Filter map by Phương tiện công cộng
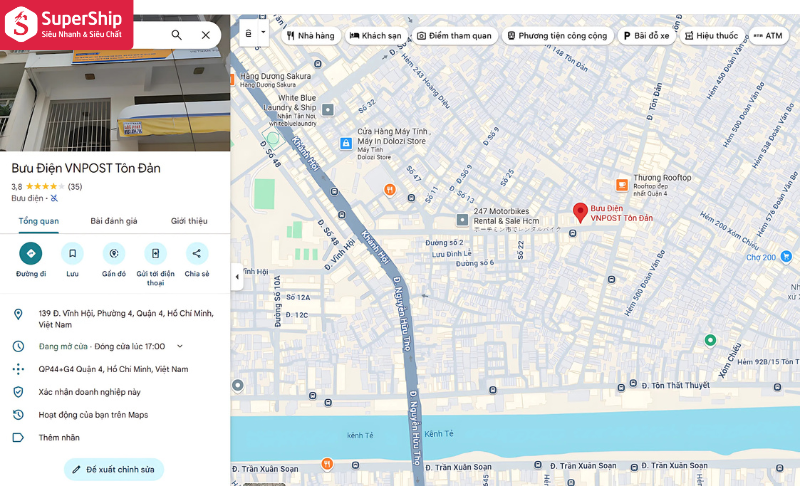800x500 pixels. click(558, 36)
